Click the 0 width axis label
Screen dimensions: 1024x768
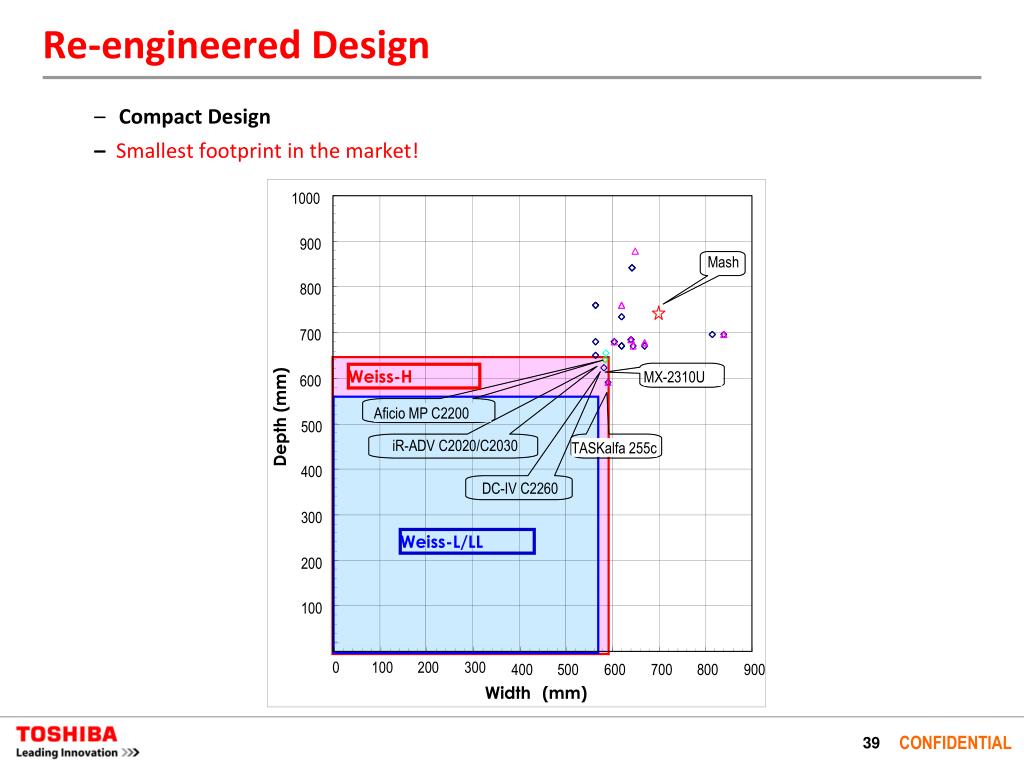click(x=336, y=667)
